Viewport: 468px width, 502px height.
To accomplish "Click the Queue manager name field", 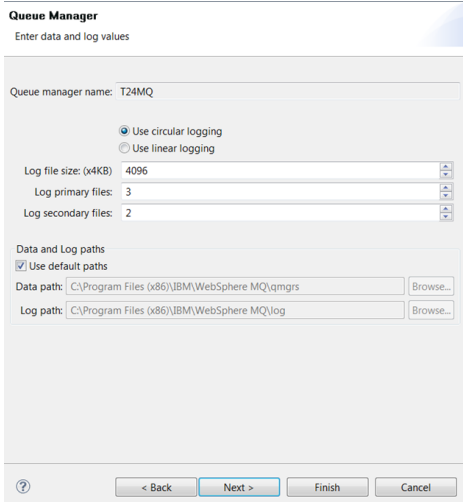I will [288, 91].
